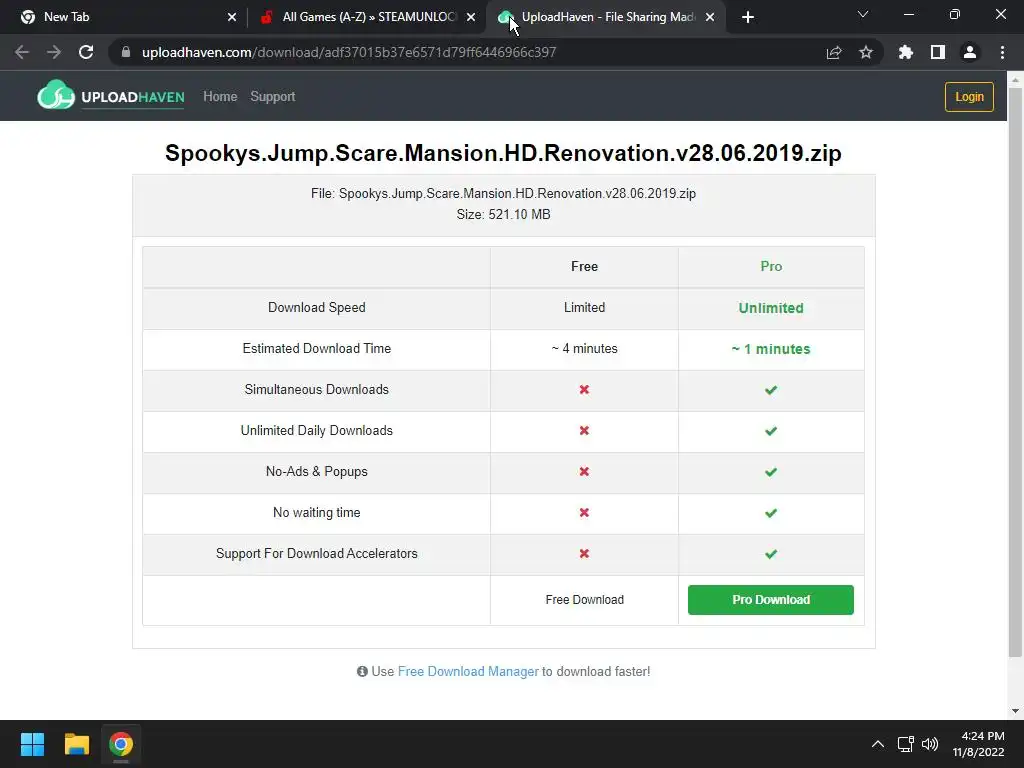Click the red X for Support For Download Accelerators

[584, 554]
